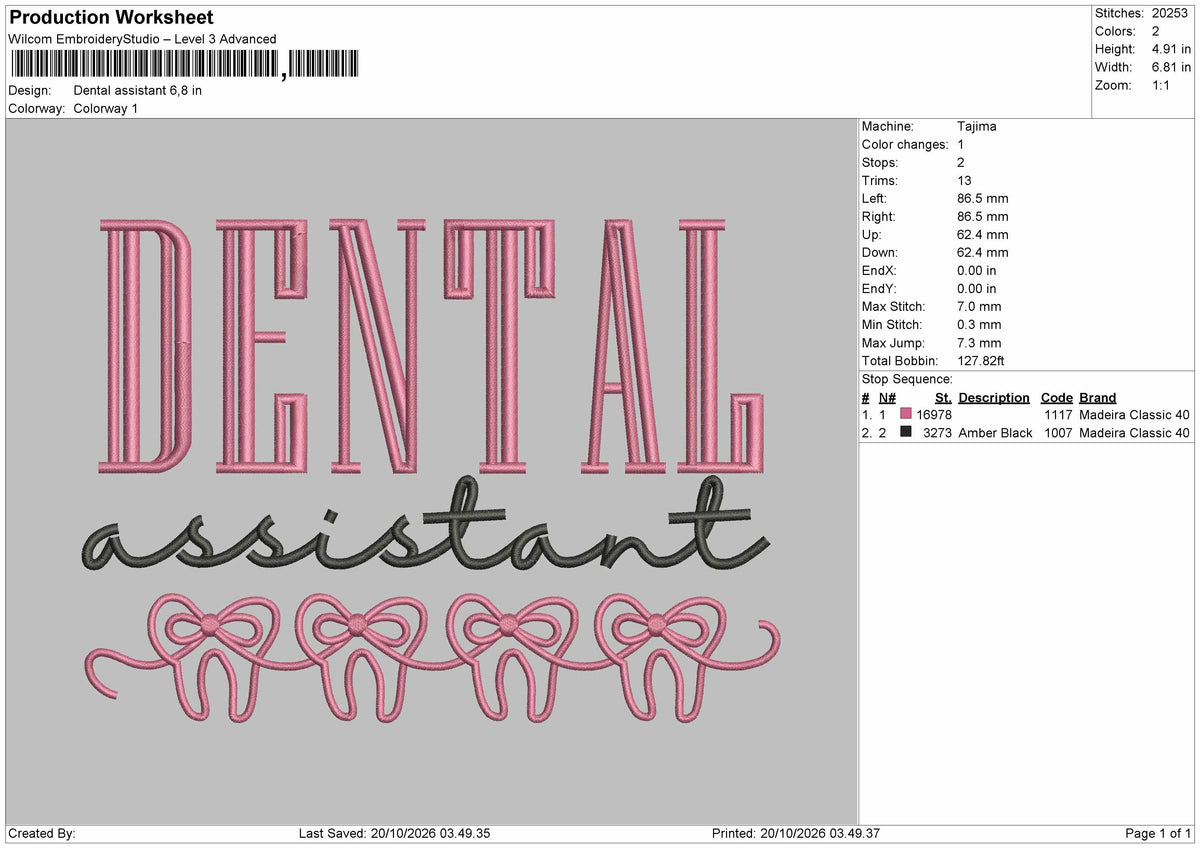Click the Max Jump value 7.3 mm

(979, 342)
